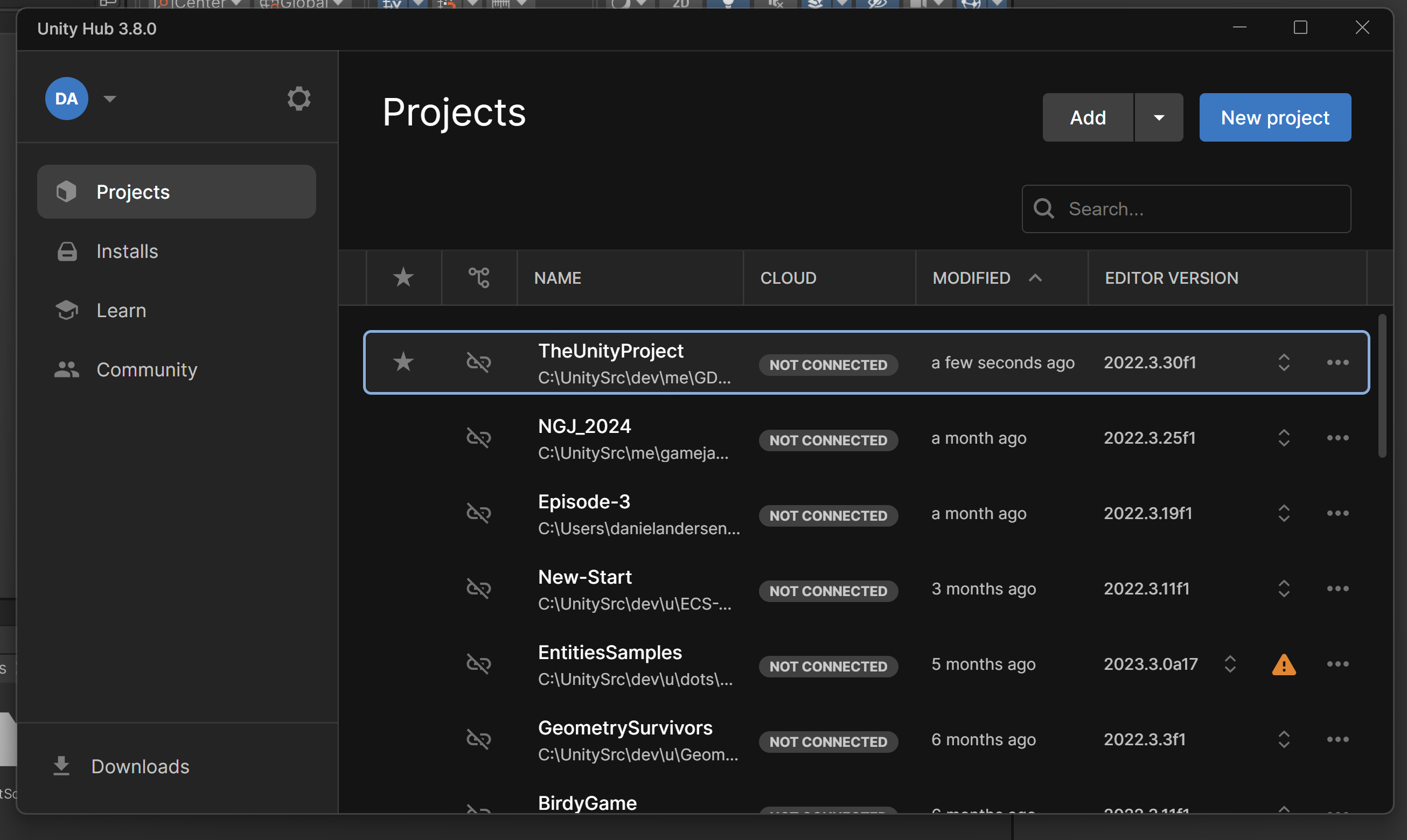Viewport: 1407px width, 840px height.
Task: Select the Projects menu item
Action: coord(177,191)
